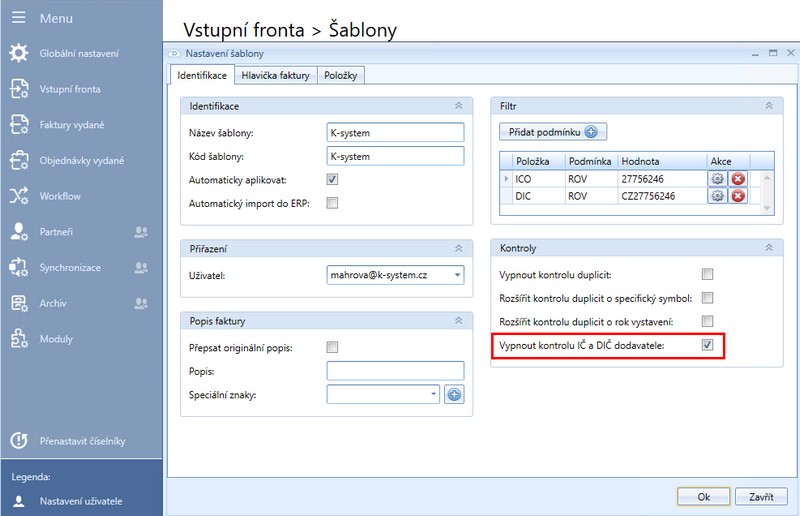Open Synchronizace sidebar icon
Viewport: 800px width, 516px height.
18,267
